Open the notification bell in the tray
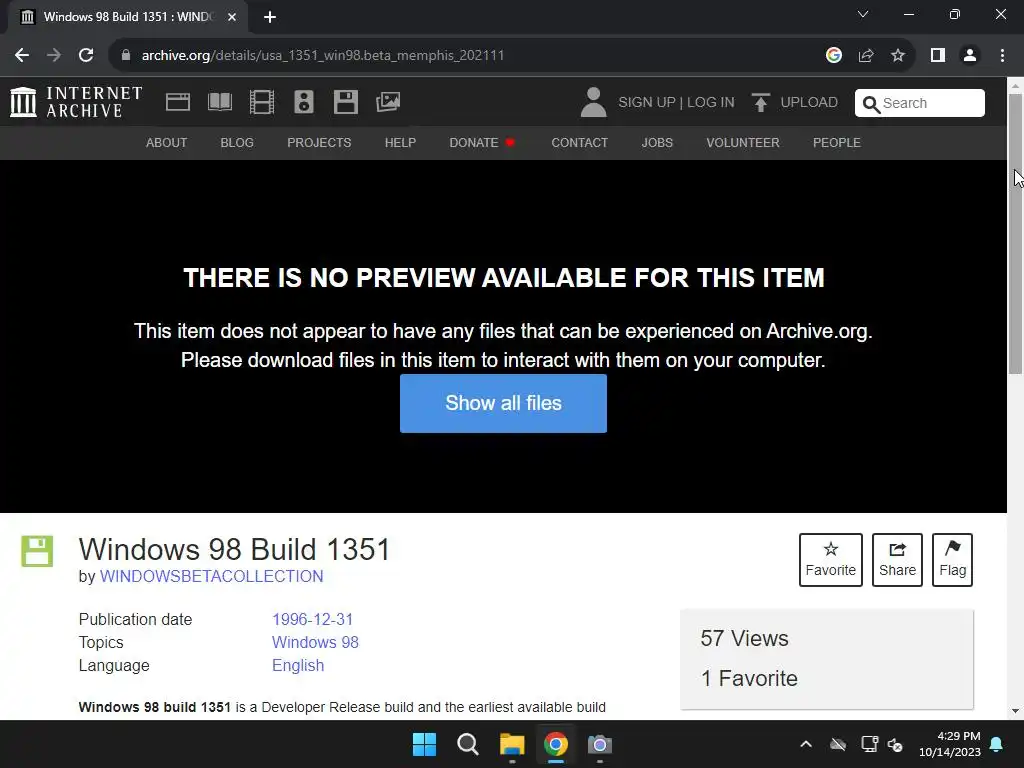The image size is (1024, 768). pos(997,744)
